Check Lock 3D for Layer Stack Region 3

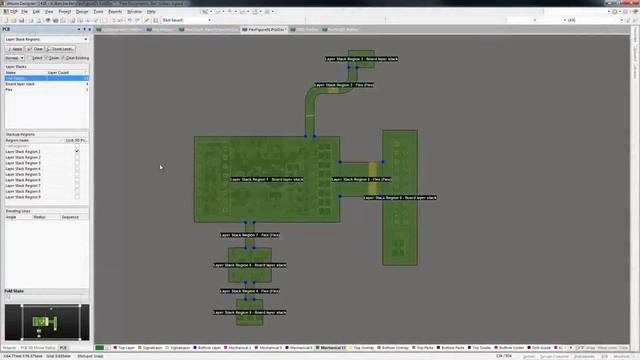pos(77,163)
